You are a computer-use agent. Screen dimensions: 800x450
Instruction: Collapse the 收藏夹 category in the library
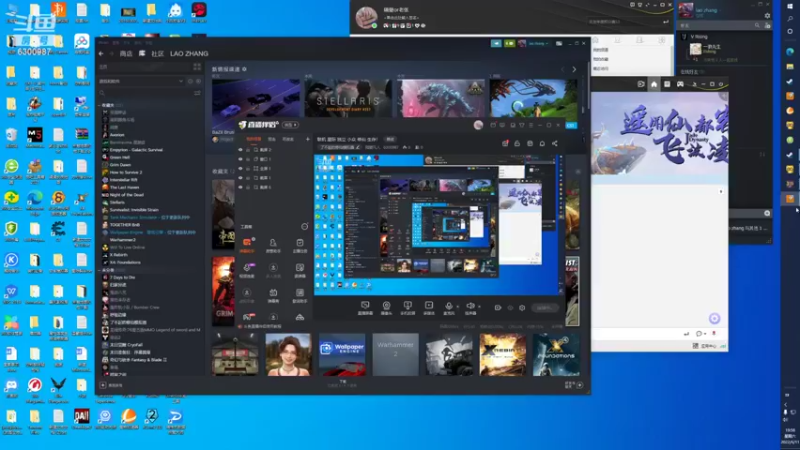(x=100, y=105)
